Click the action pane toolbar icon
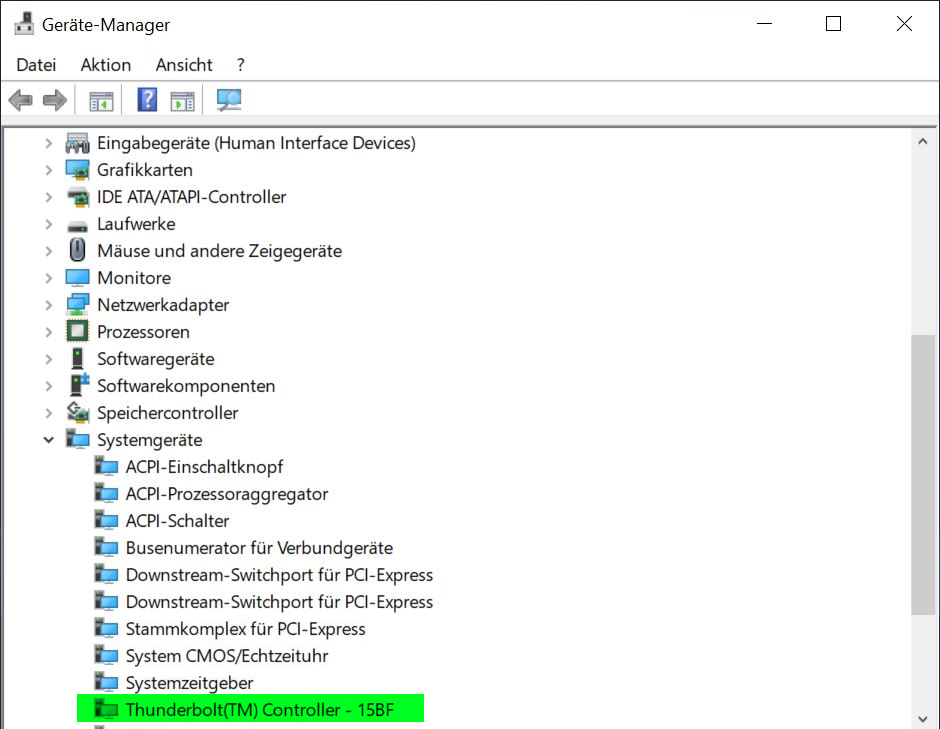The width and height of the screenshot is (940, 729). pos(182,101)
